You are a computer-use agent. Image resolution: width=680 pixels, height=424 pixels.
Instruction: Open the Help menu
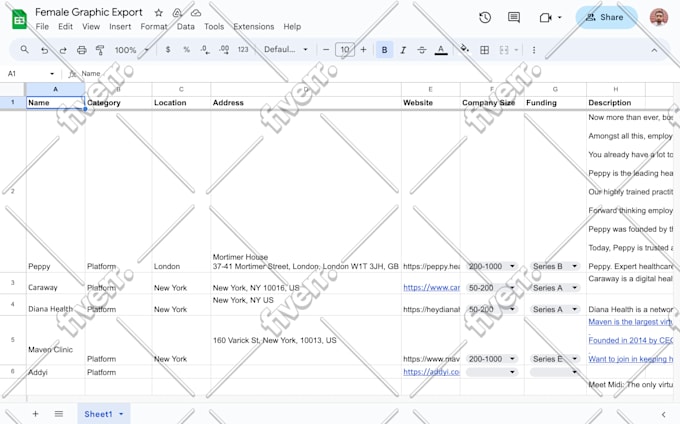click(x=292, y=26)
